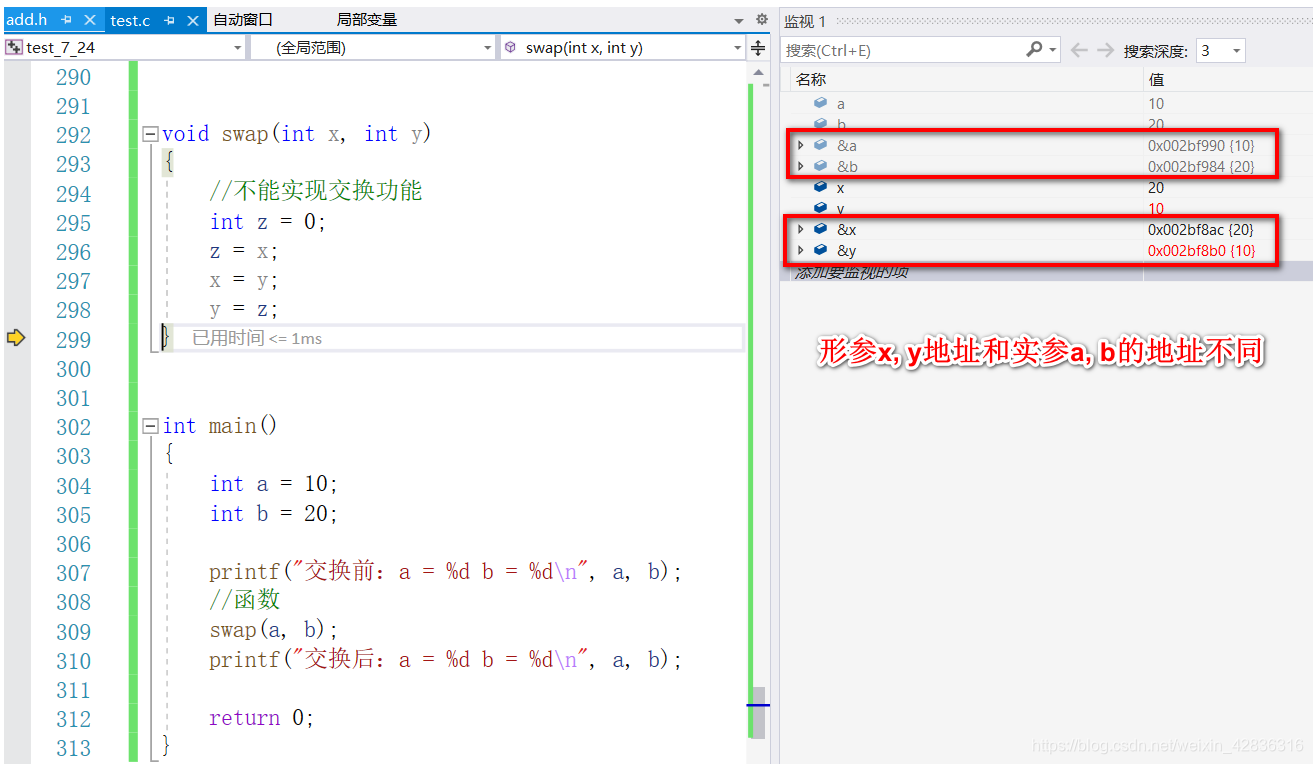Open the 自动窗口 tab
Image resolution: width=1313 pixels, height=764 pixels.
243,20
